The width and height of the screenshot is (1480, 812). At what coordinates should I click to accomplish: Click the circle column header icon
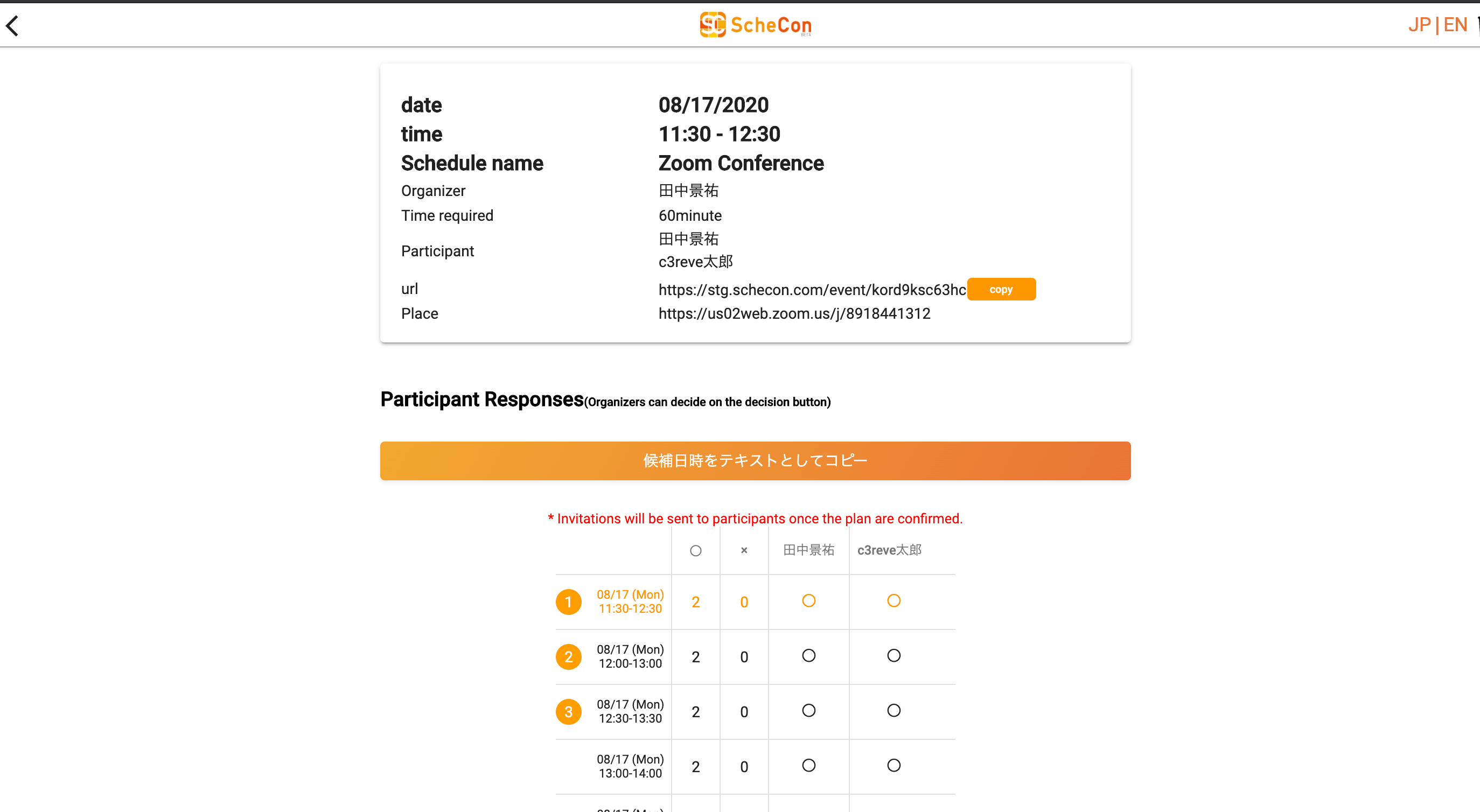(695, 551)
